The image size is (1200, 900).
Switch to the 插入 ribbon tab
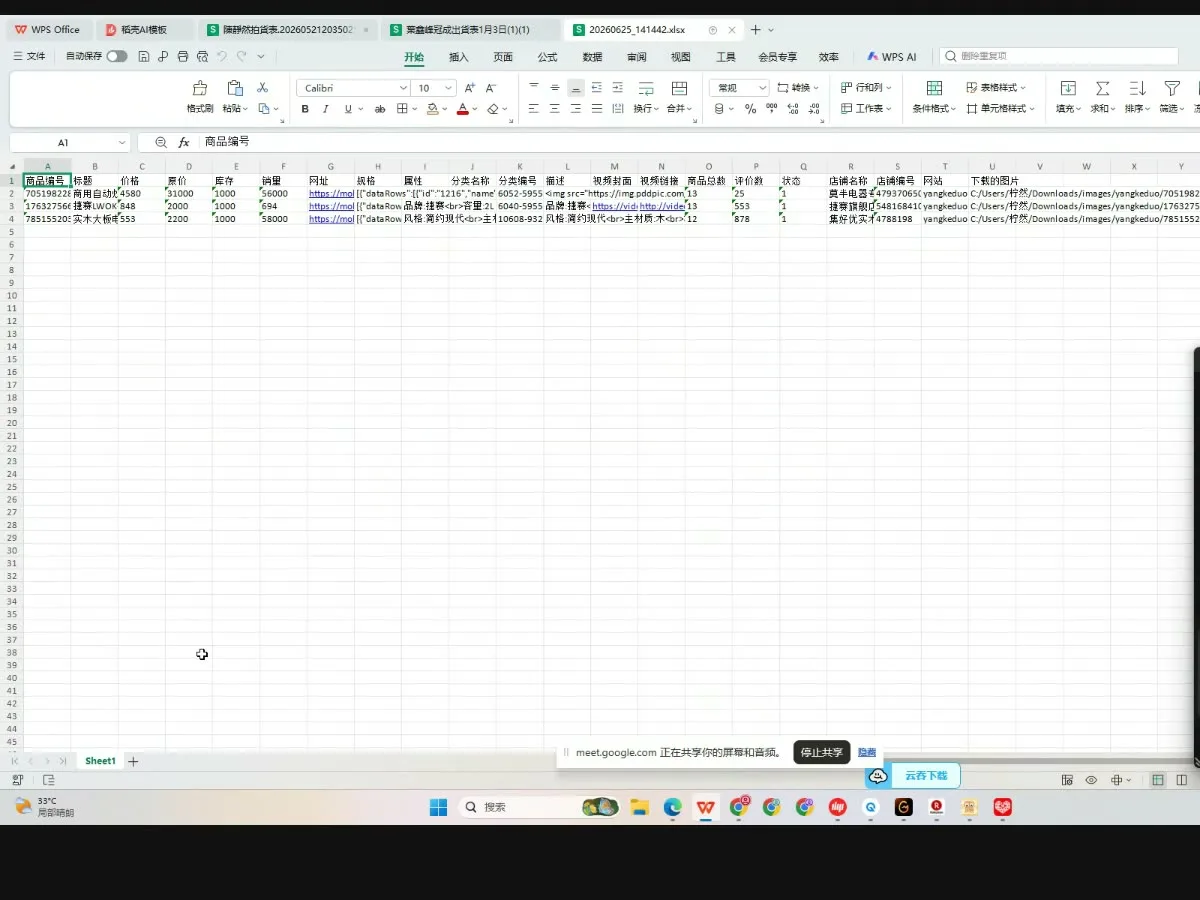(x=459, y=57)
